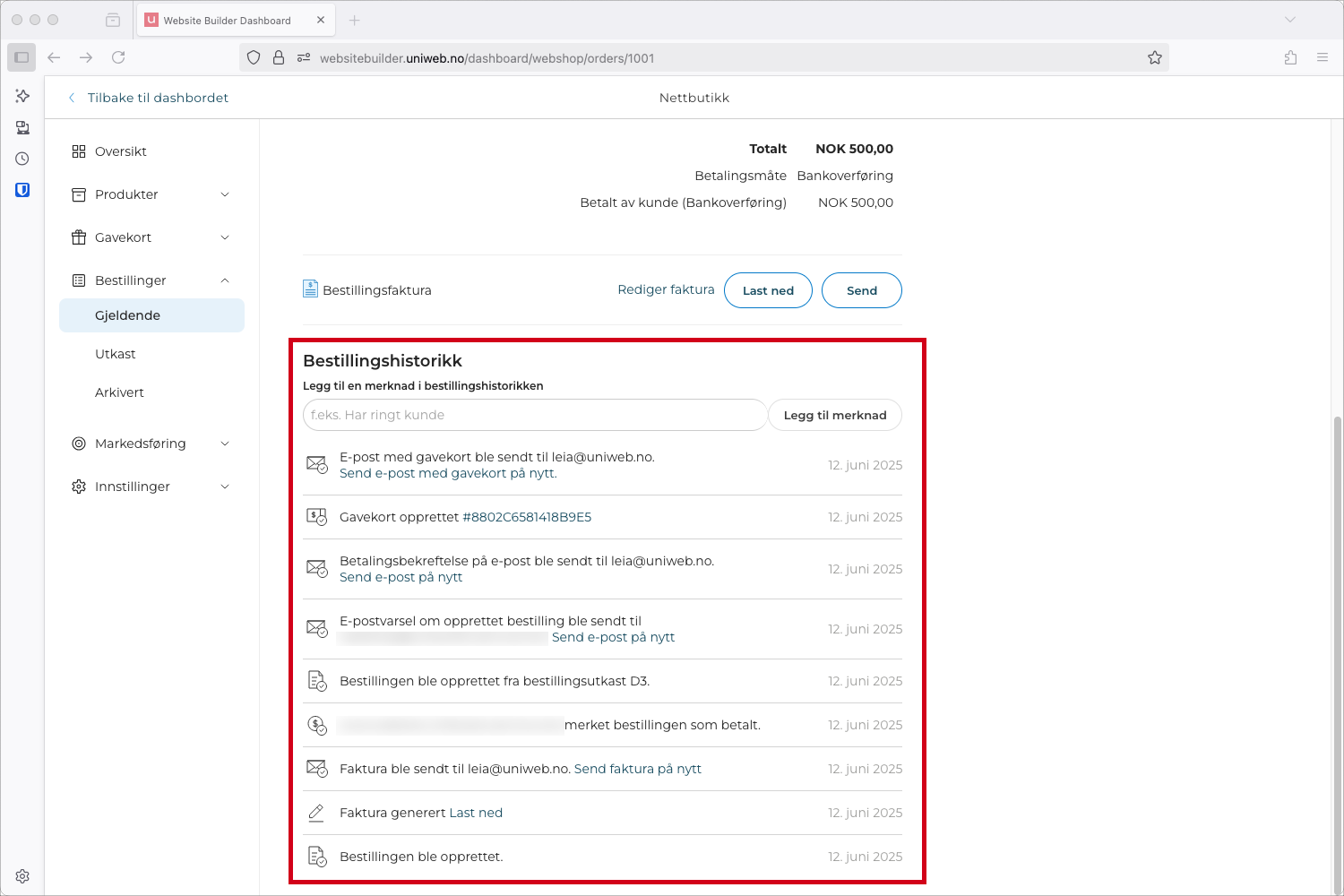1344x896 pixels.
Task: Expand the Produkter menu chevron
Action: click(x=225, y=194)
